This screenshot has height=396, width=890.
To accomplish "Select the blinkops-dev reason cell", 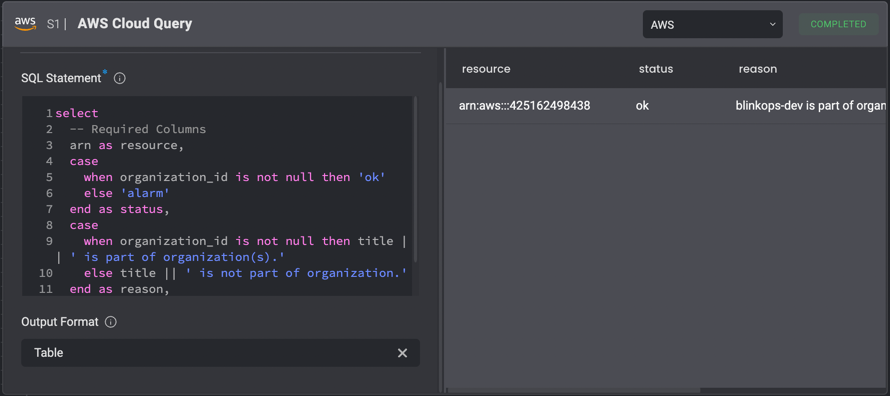I will (x=811, y=106).
